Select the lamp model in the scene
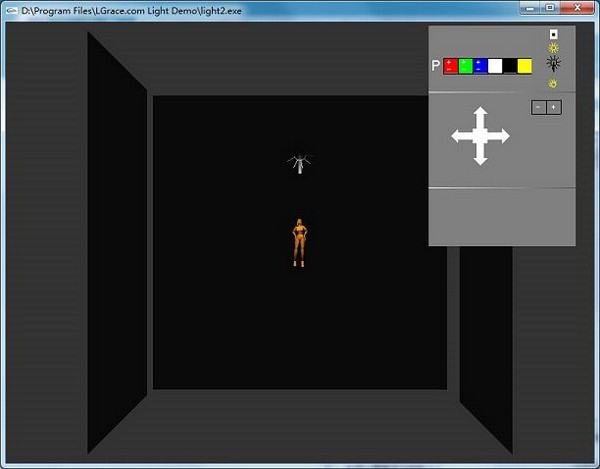The width and height of the screenshot is (600, 469). pyautogui.click(x=298, y=164)
